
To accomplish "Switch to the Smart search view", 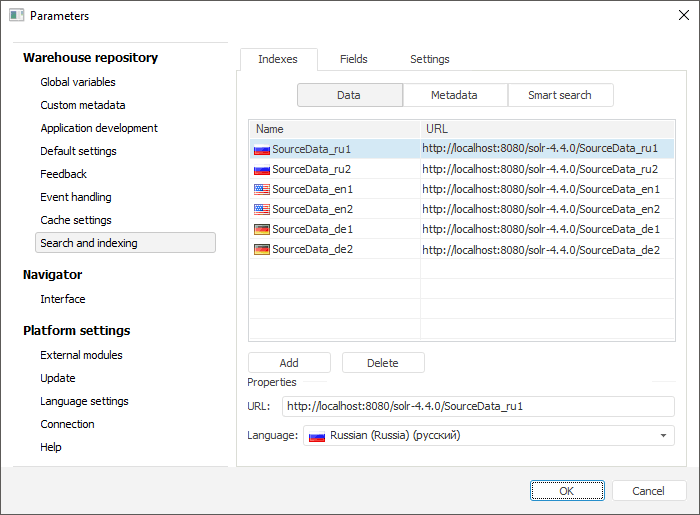I will click(559, 95).
